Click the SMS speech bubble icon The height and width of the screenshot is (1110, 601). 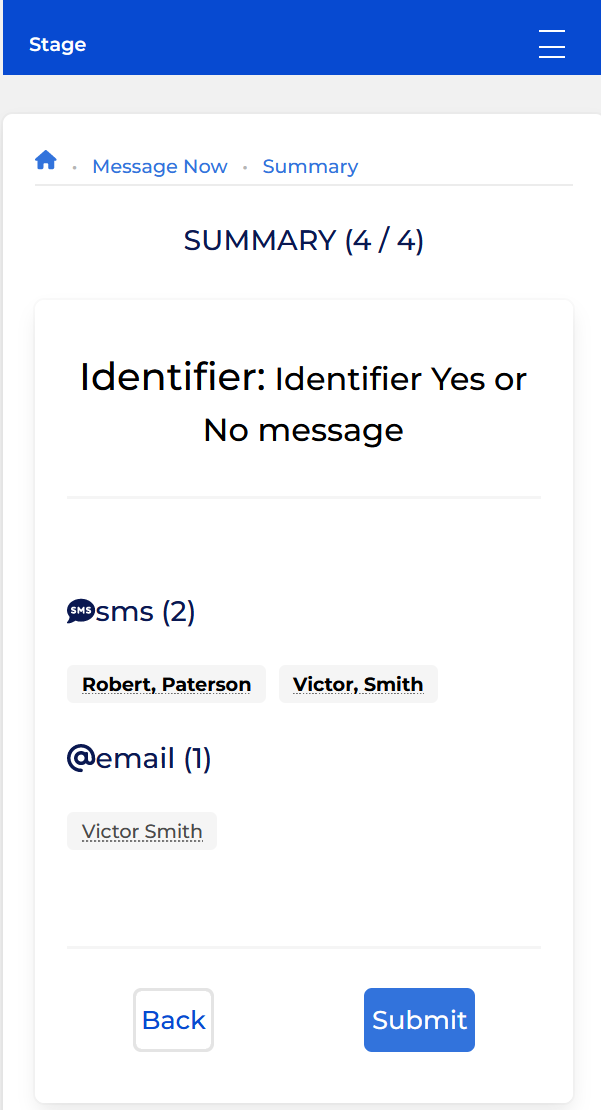81,611
